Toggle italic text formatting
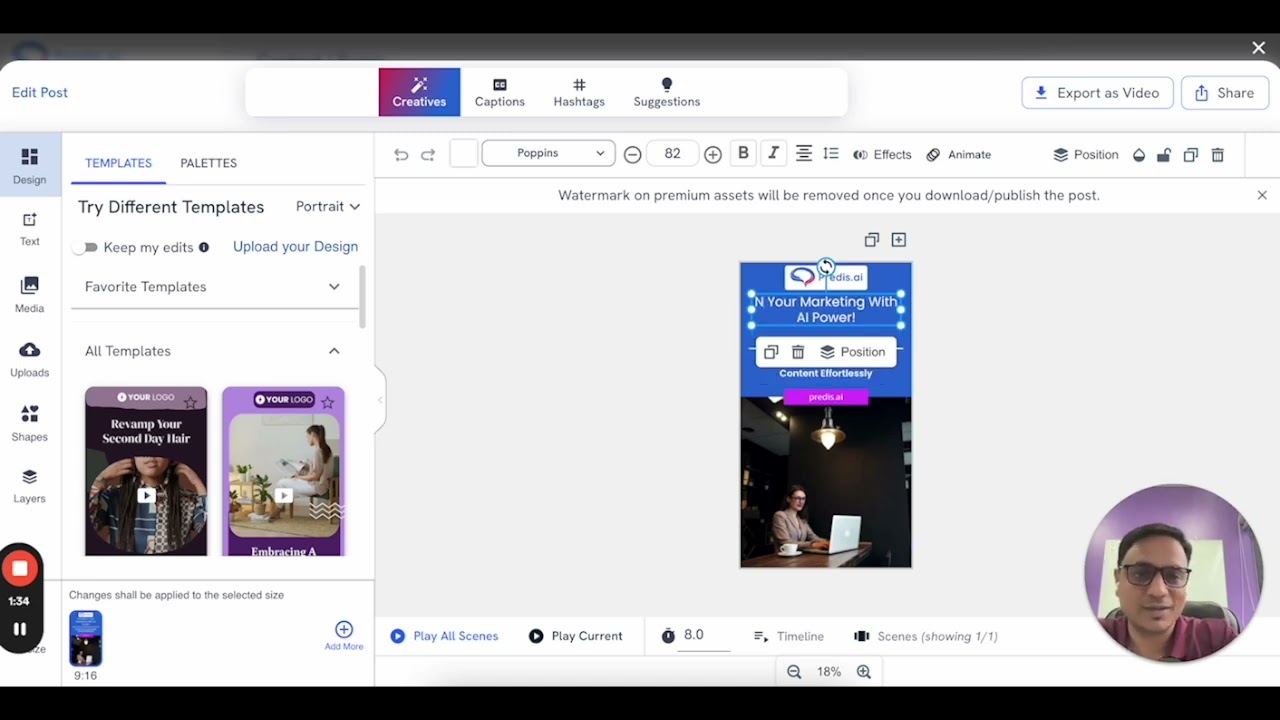Screen dimensions: 1280x720 [x=773, y=153]
